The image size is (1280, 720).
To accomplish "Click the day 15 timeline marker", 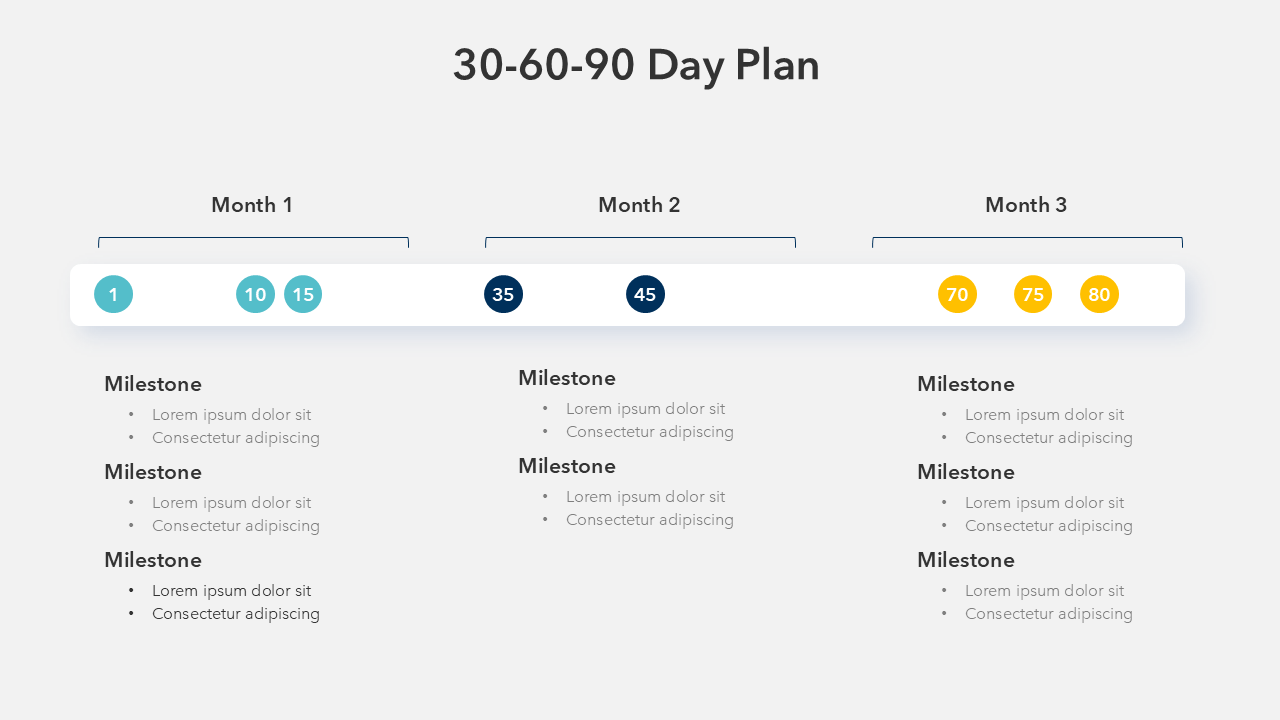I will coord(303,294).
